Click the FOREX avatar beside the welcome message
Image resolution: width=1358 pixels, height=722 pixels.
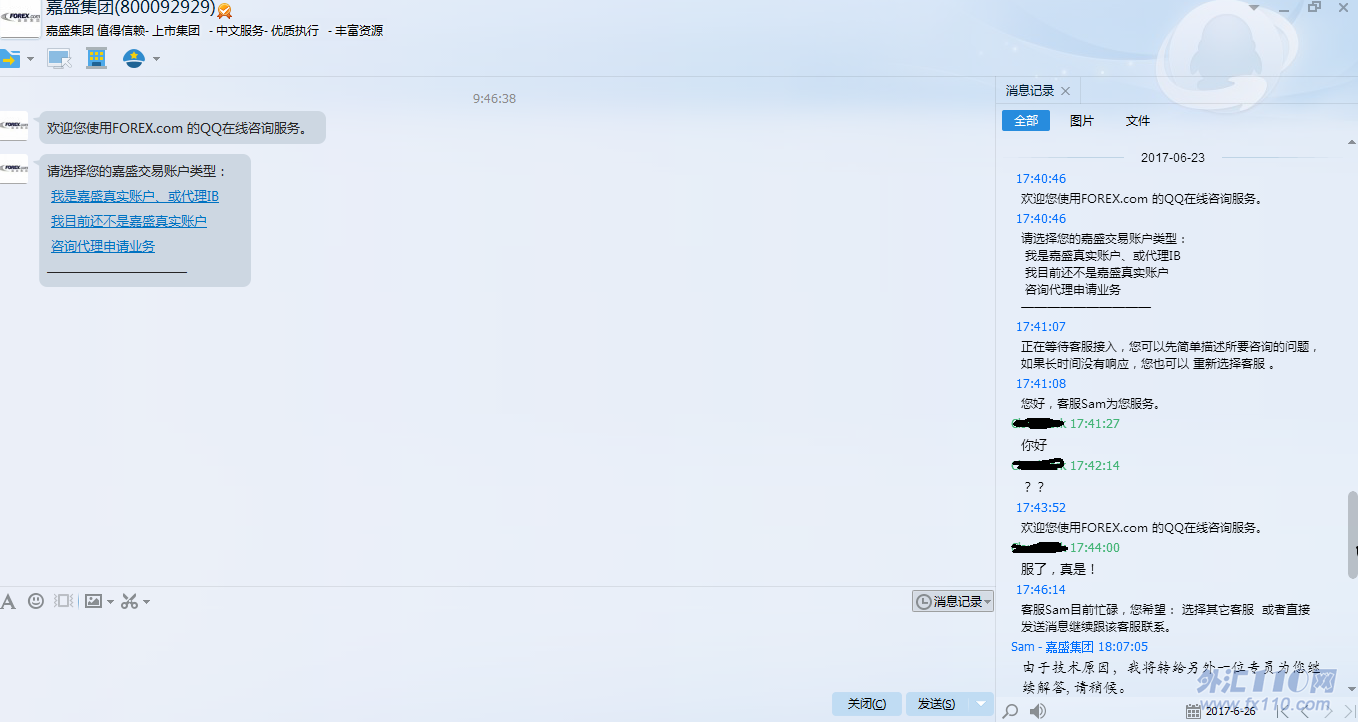click(14, 126)
